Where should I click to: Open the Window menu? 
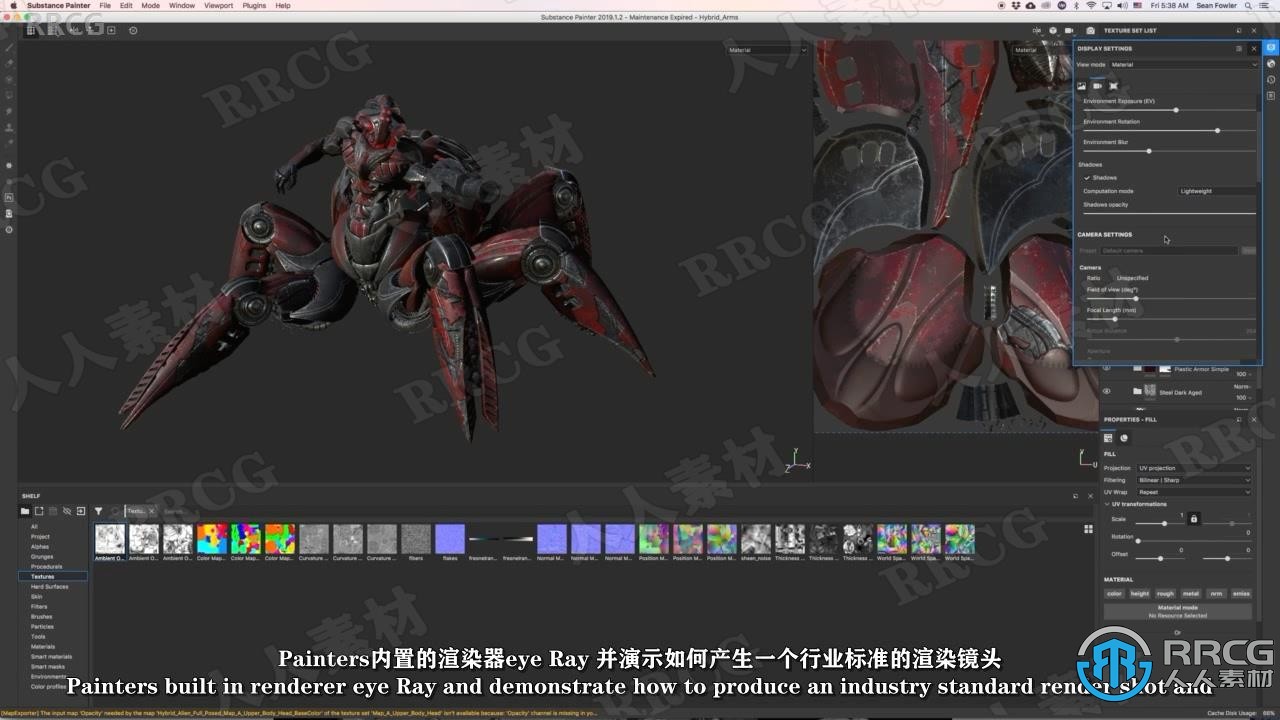[x=182, y=5]
